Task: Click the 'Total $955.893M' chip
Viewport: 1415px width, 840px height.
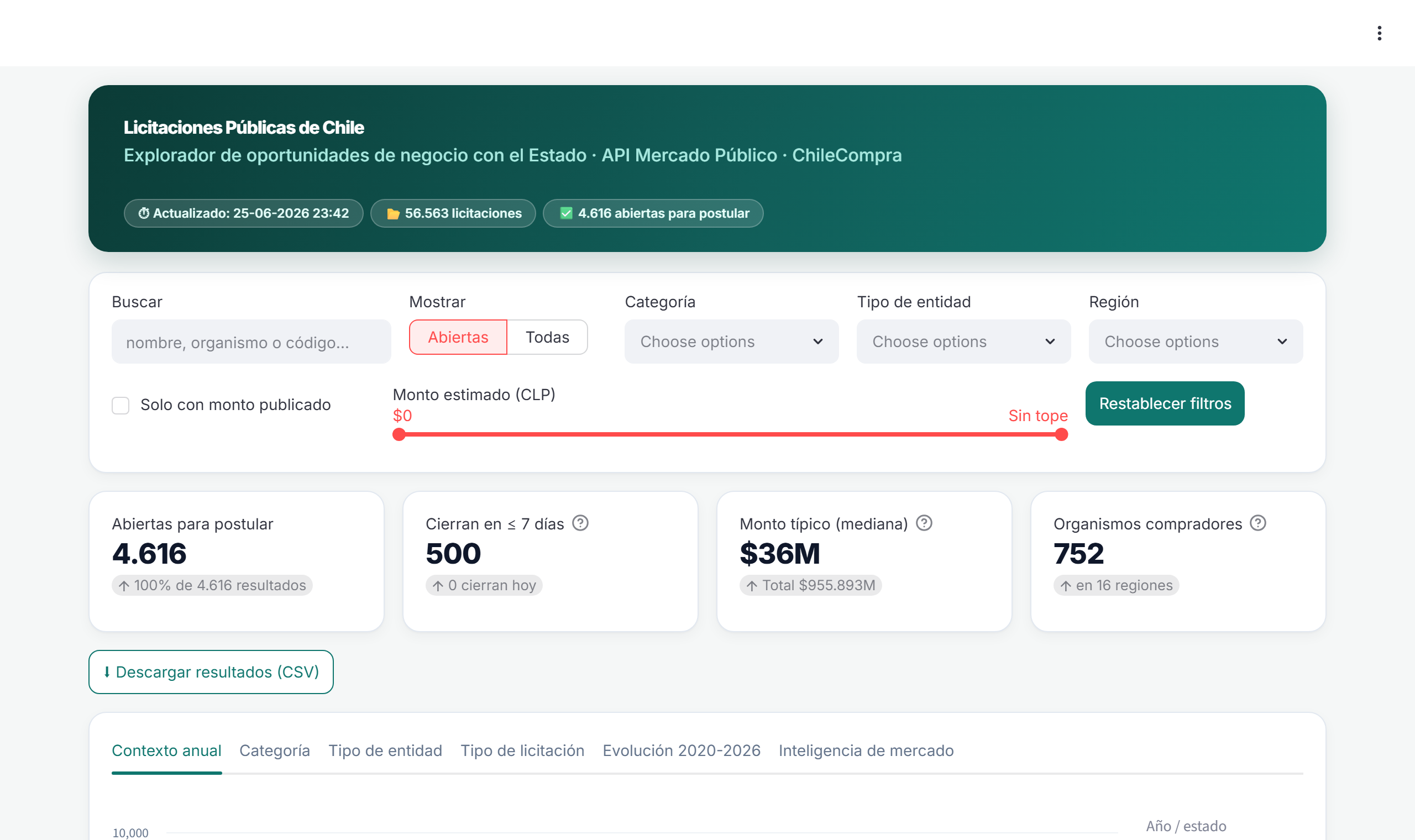Action: pyautogui.click(x=810, y=585)
